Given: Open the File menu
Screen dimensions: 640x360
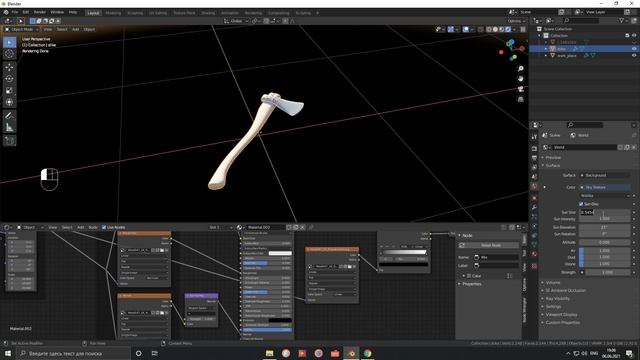Looking at the screenshot, I should pyautogui.click(x=15, y=13).
